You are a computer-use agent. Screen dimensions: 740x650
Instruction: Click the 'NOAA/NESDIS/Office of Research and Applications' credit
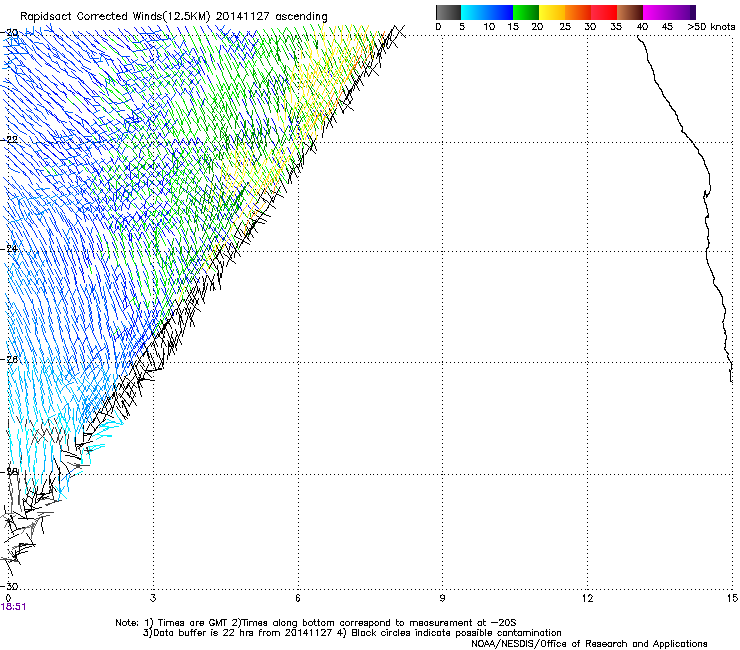[x=589, y=643]
